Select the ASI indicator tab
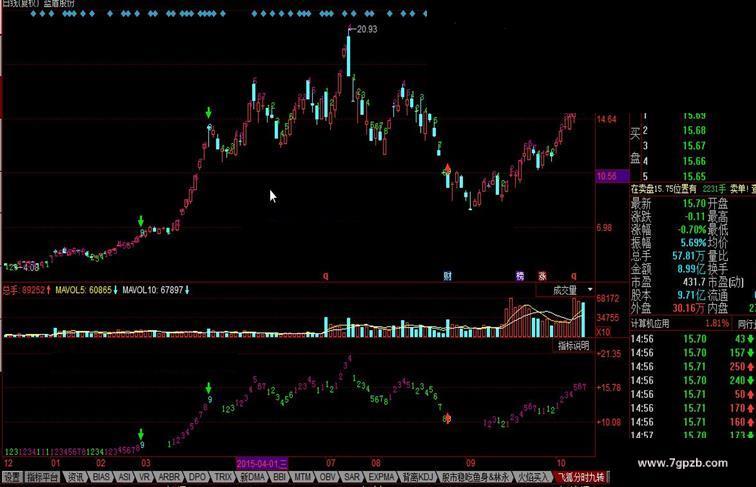The image size is (756, 487). [124, 477]
